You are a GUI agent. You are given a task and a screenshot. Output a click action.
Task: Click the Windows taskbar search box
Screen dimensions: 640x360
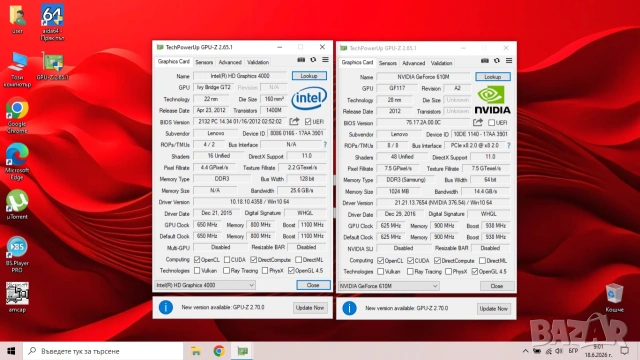pos(103,351)
